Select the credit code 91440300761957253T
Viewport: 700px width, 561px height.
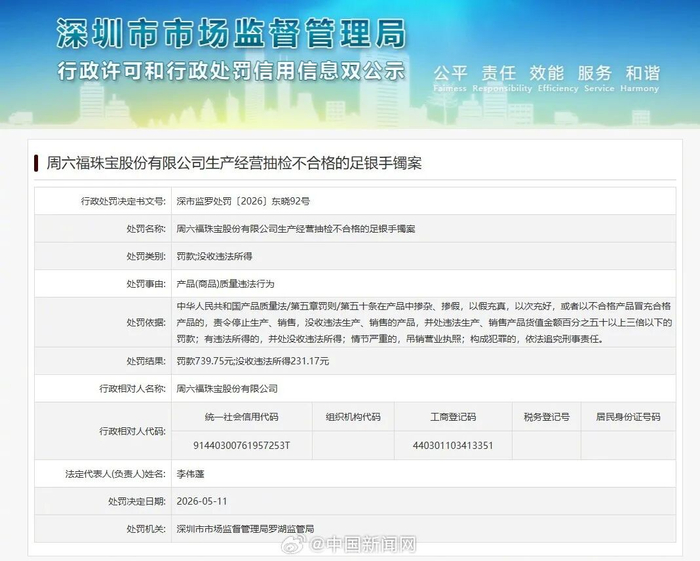pos(242,445)
